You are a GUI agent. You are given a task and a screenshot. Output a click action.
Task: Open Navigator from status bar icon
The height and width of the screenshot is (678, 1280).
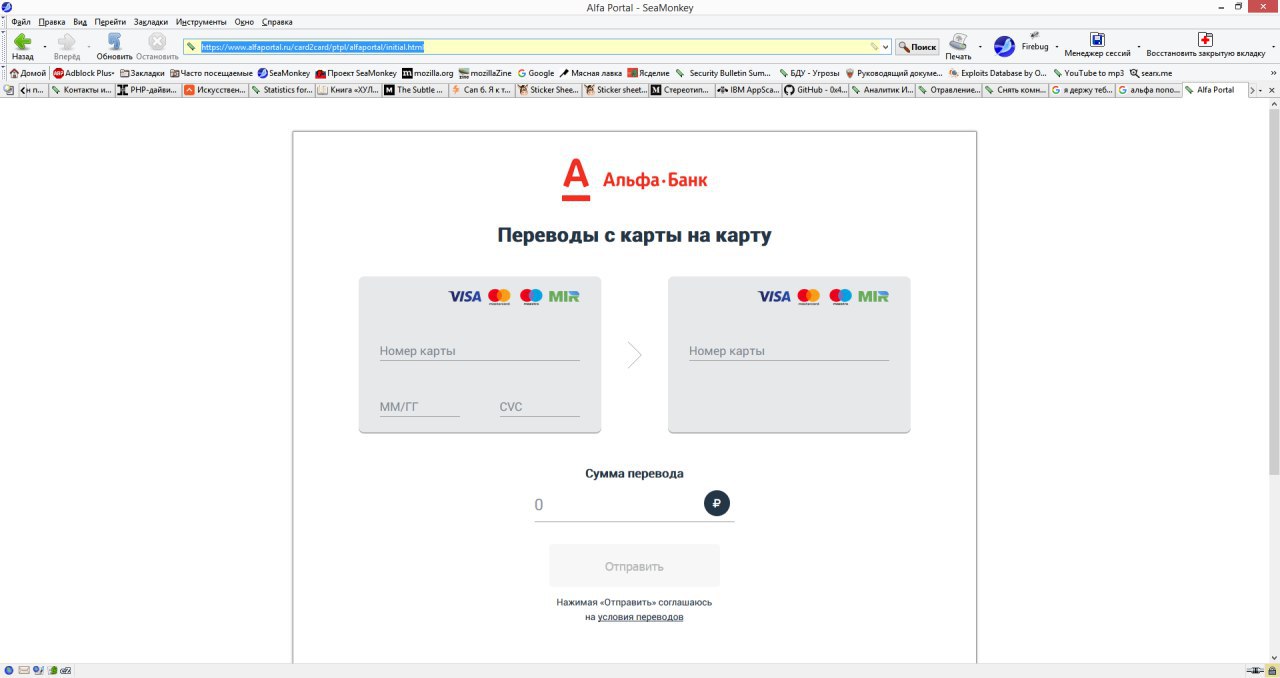coord(9,670)
